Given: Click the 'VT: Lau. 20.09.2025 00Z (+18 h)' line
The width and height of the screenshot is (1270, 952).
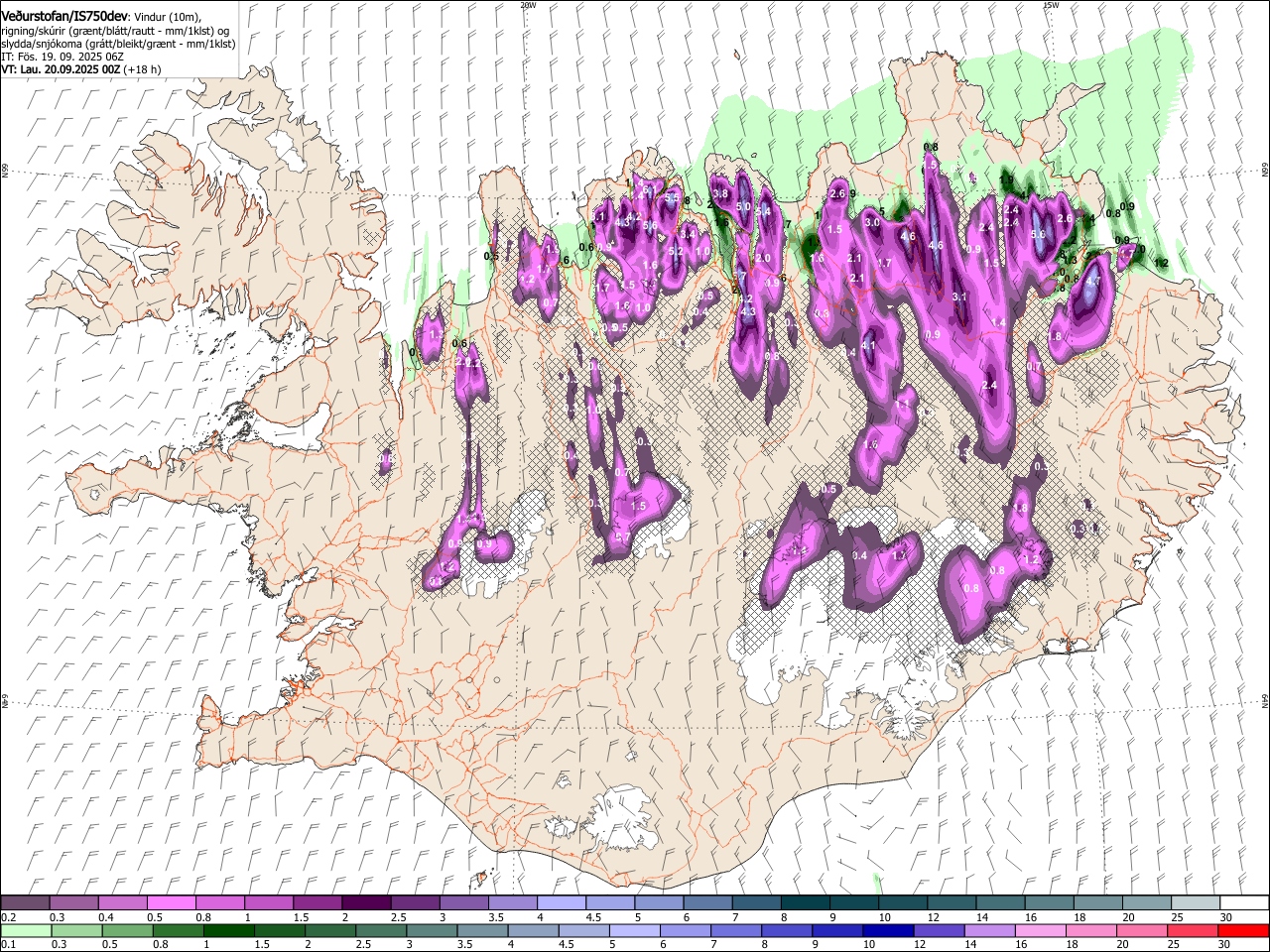Looking at the screenshot, I should [x=81, y=69].
